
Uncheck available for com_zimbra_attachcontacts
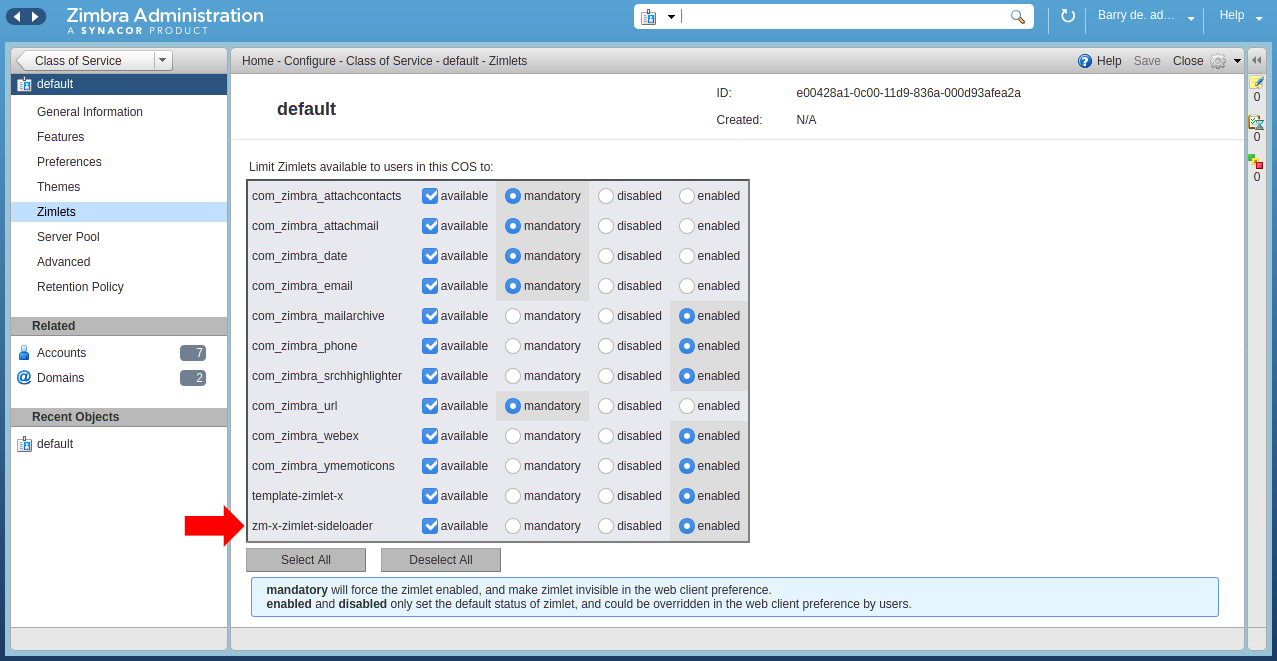430,196
